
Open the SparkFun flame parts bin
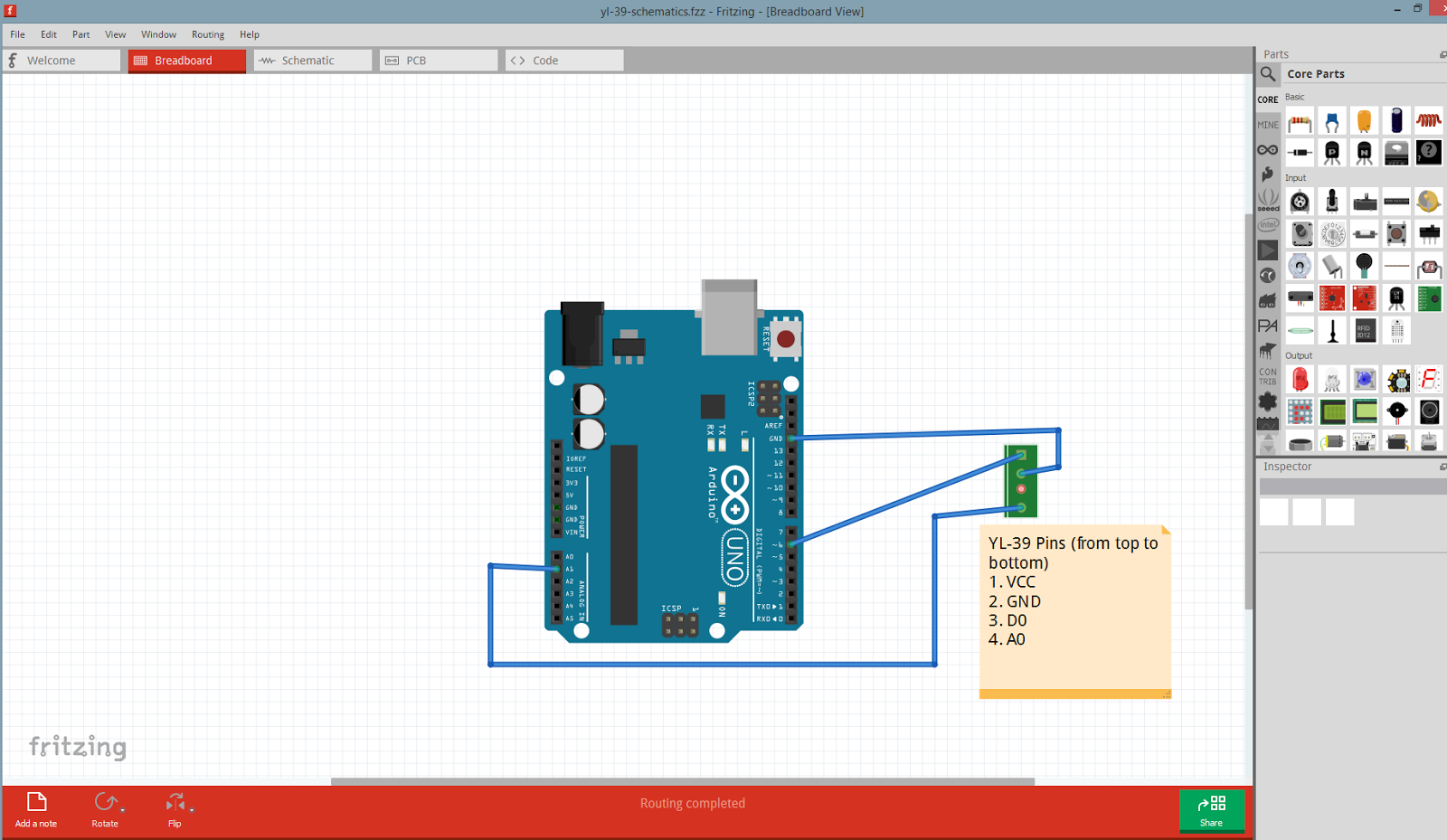[1268, 175]
